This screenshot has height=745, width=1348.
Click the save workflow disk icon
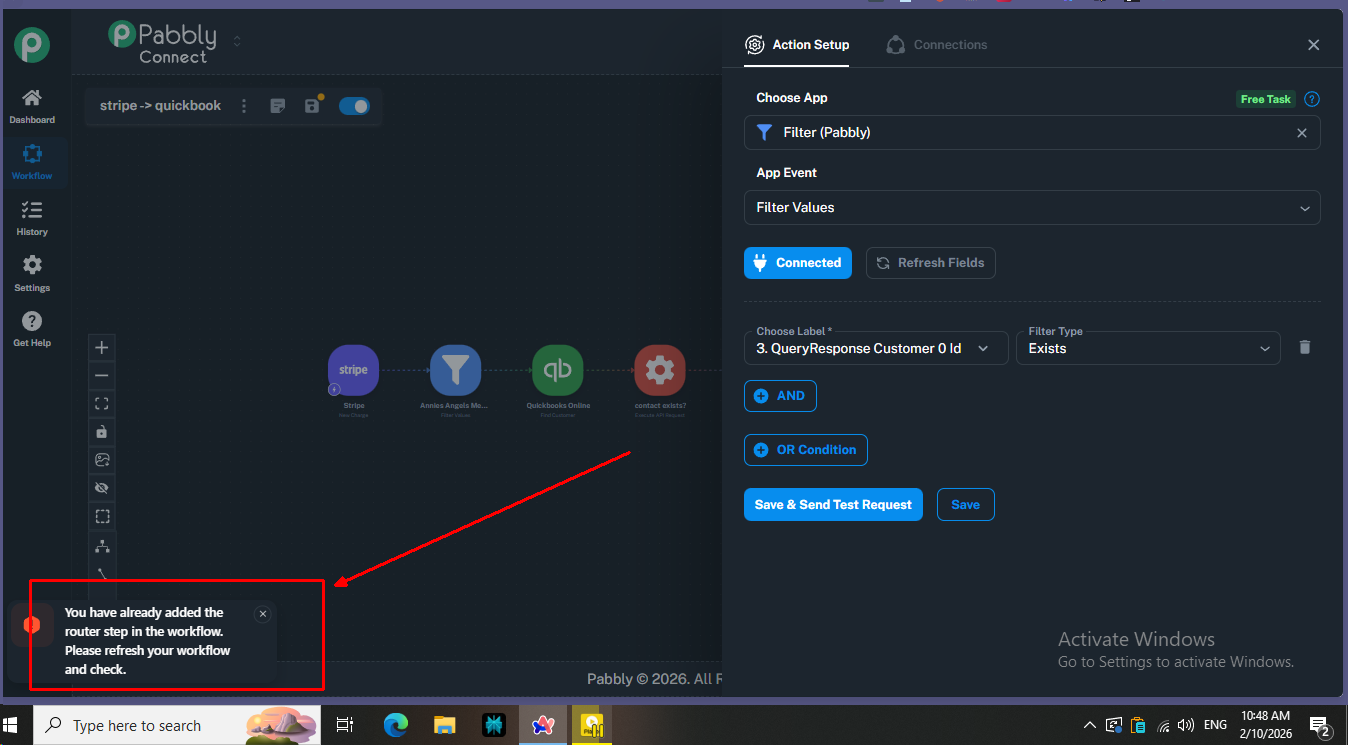click(x=312, y=106)
